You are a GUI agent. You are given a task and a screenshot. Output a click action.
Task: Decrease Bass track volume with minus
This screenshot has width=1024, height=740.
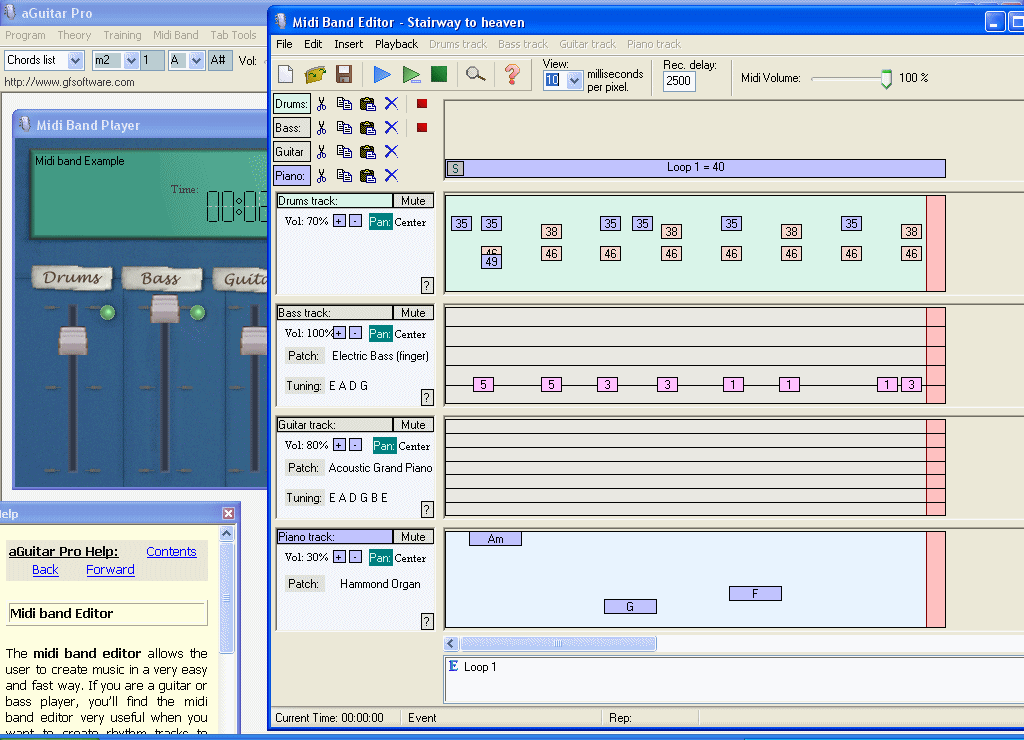pyautogui.click(x=355, y=333)
